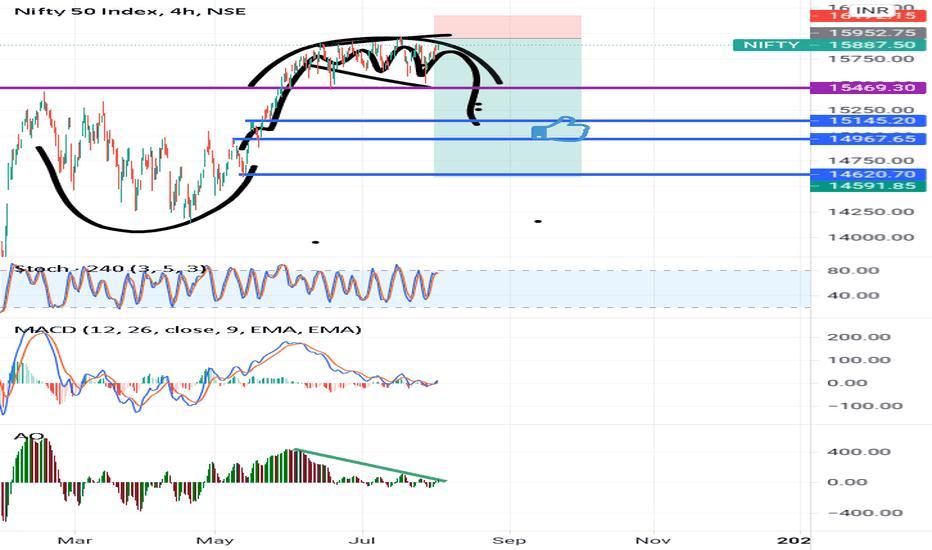
Task: Click the blue 15145.20 price label
Action: (x=868, y=121)
